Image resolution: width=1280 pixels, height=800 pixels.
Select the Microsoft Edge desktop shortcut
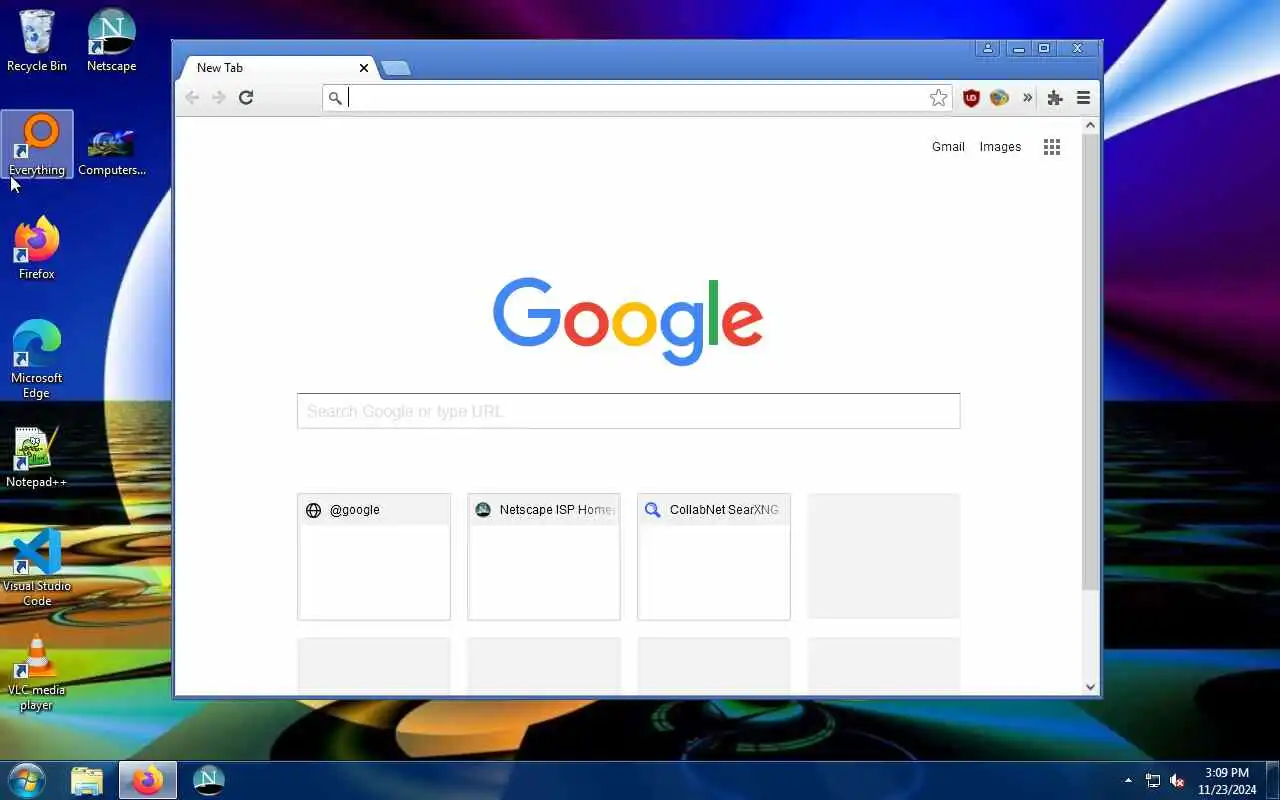pos(37,359)
